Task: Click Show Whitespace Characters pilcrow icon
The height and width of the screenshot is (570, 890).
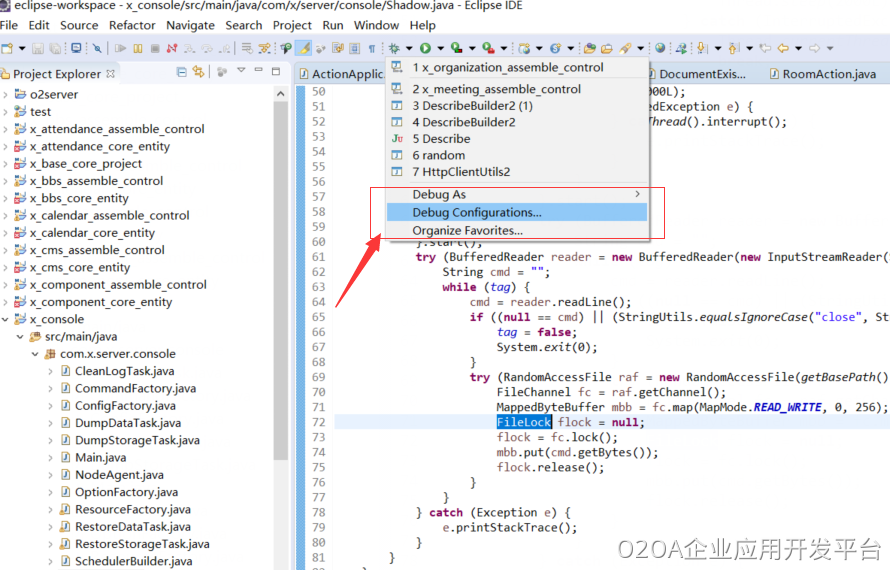Action: point(372,48)
